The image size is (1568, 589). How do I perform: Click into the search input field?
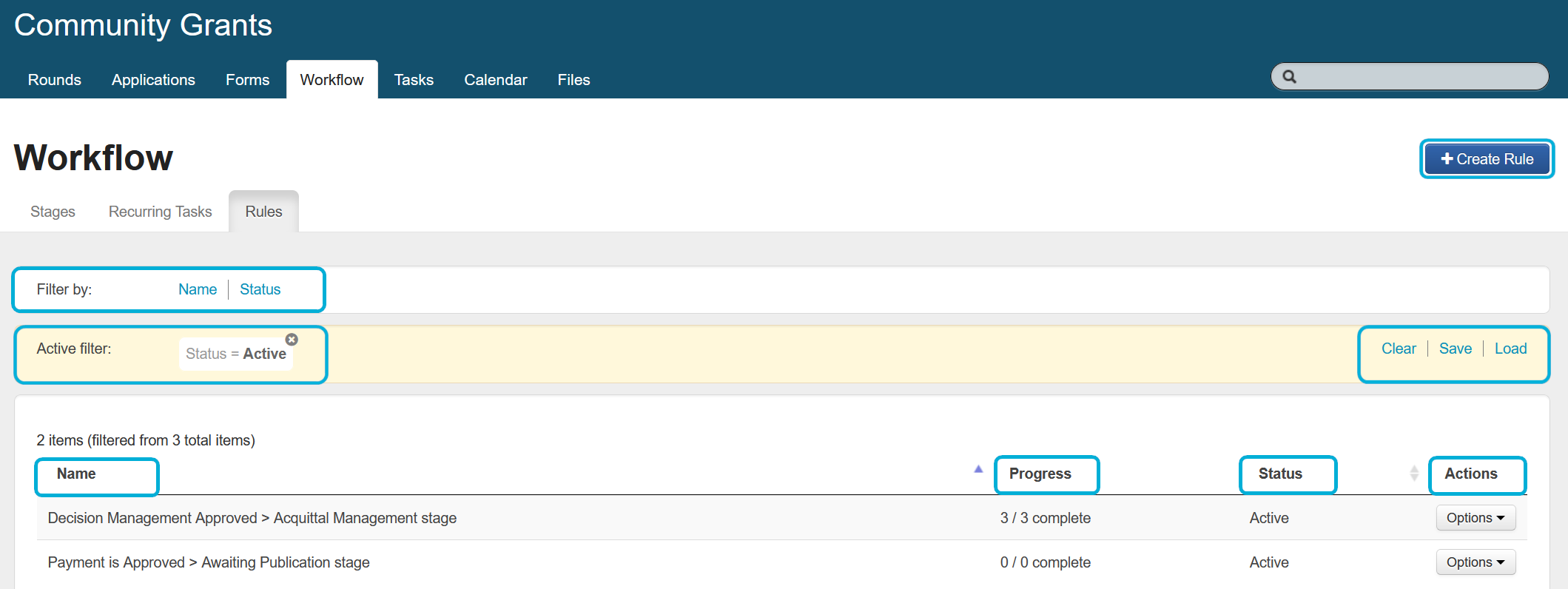1421,77
